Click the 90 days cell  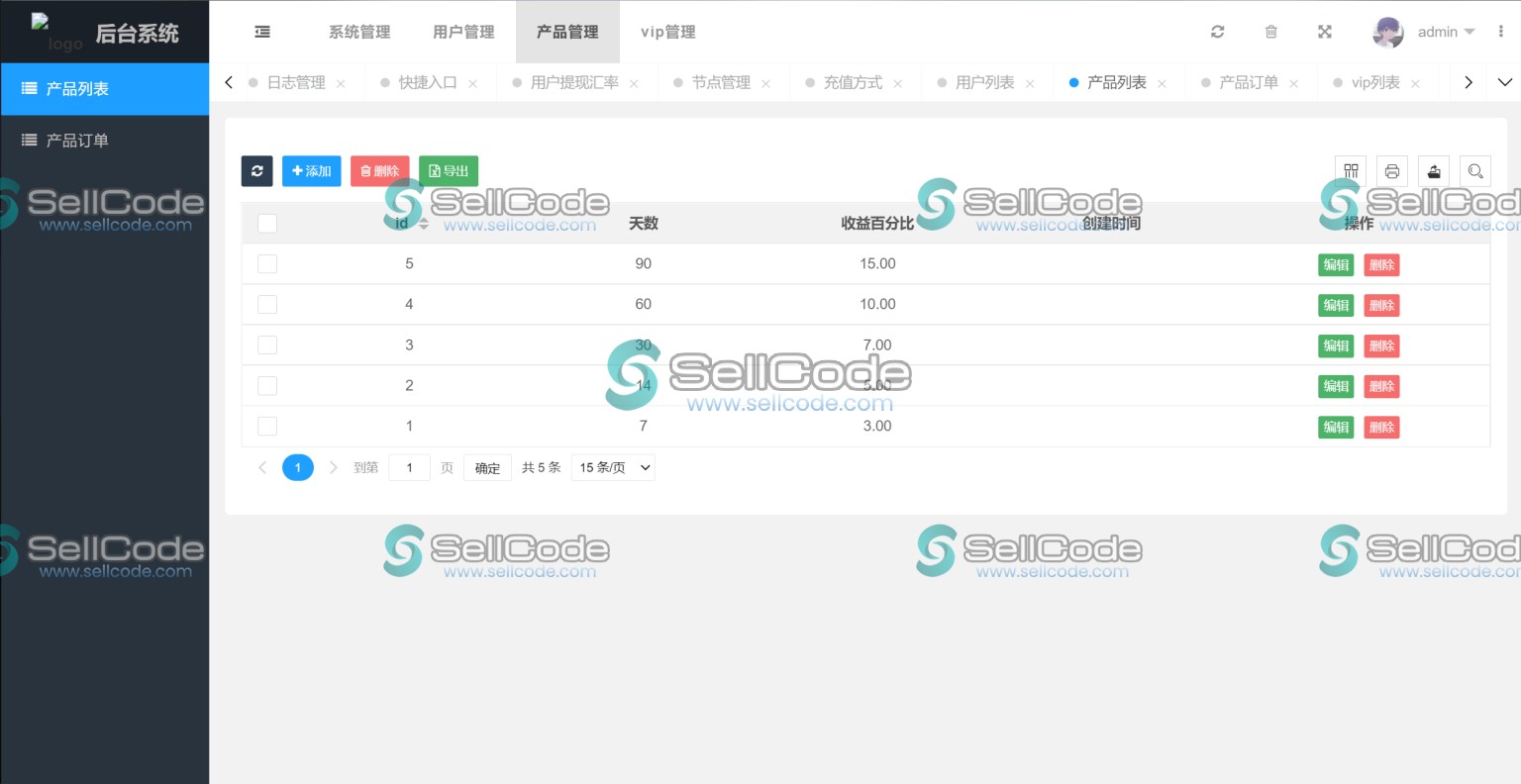[644, 264]
